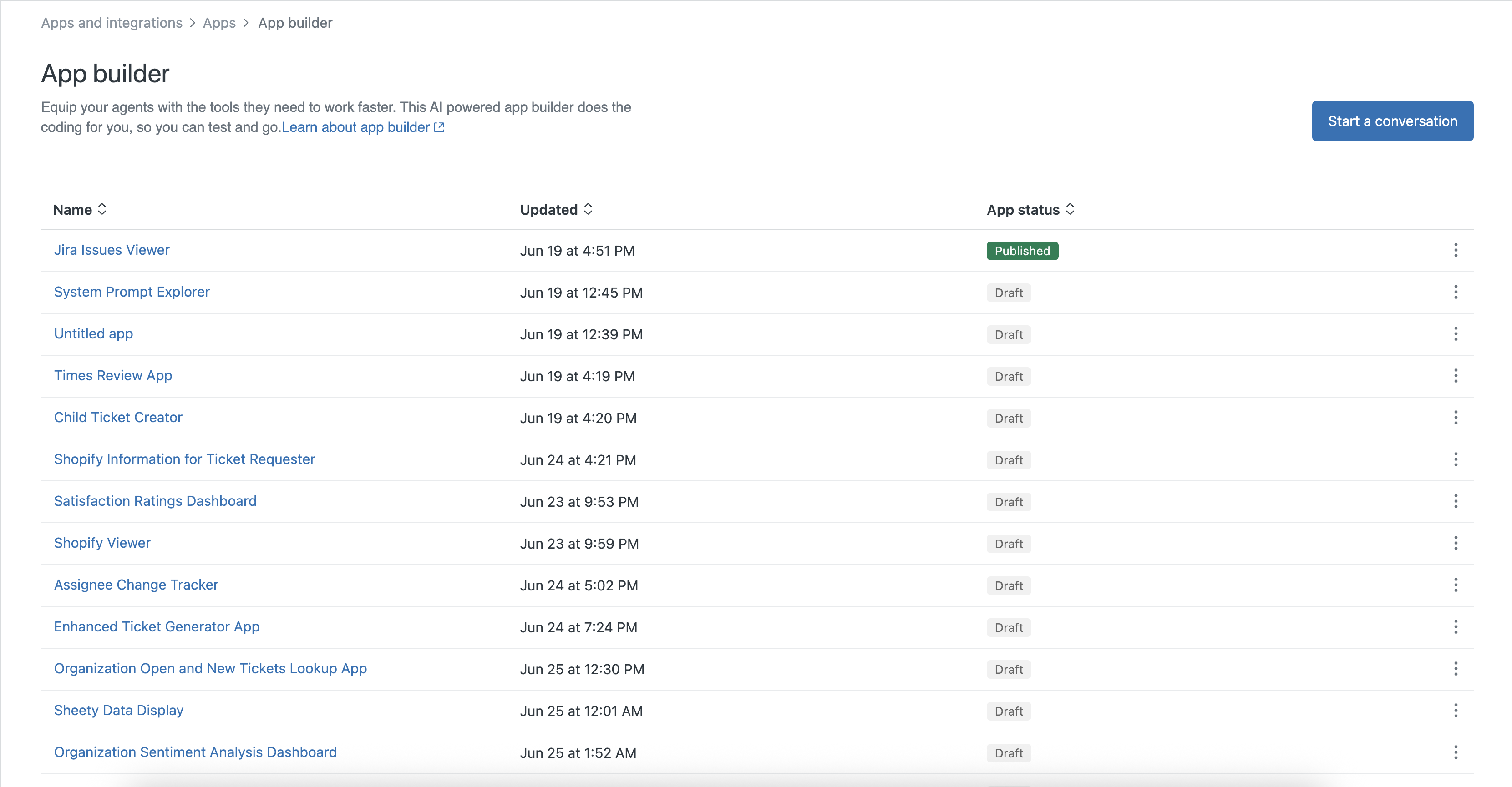Sort table by Updated column

tap(557, 209)
